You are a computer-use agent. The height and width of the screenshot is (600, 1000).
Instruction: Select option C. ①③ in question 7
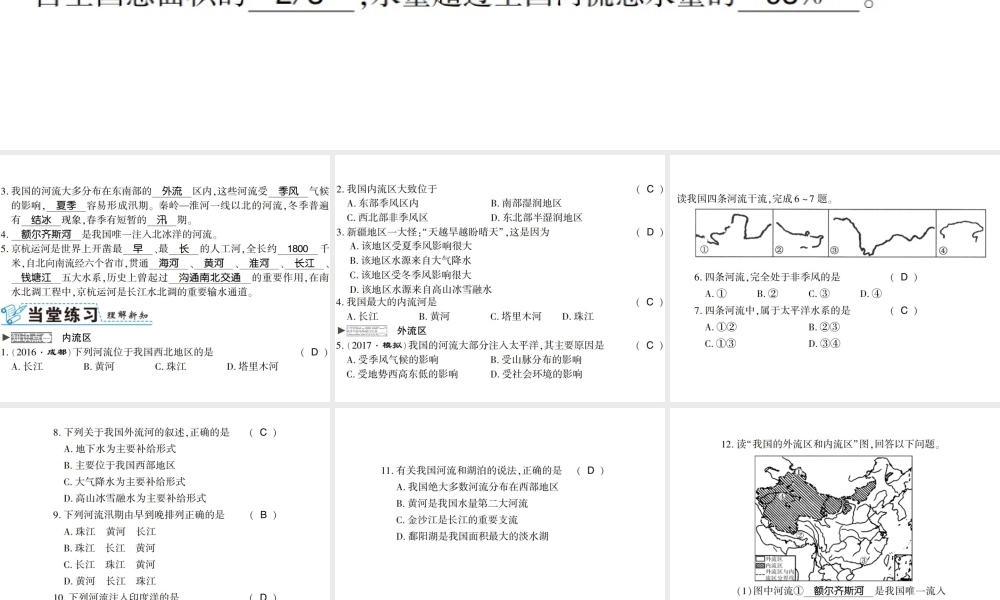(720, 344)
